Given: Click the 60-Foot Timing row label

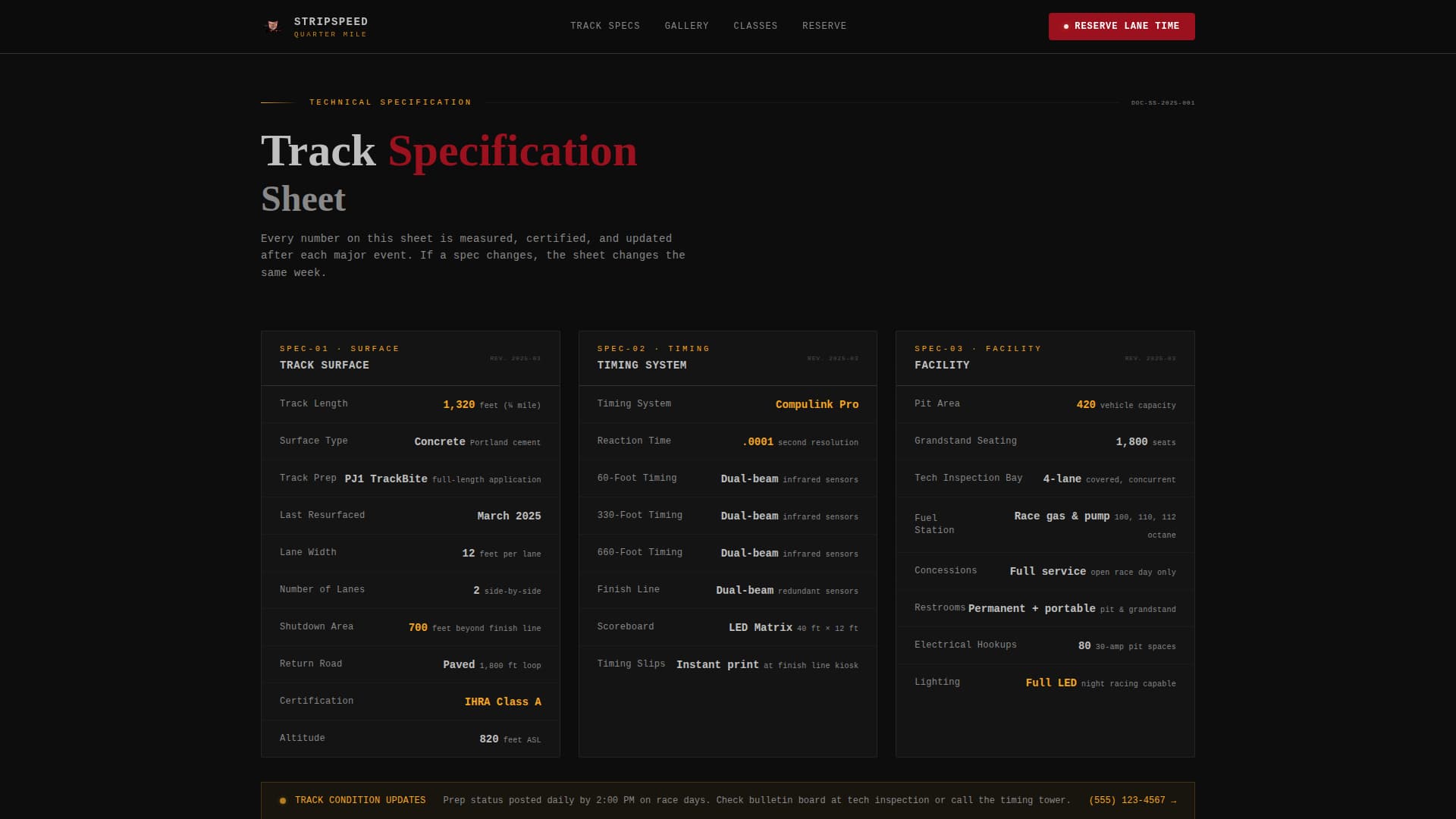Looking at the screenshot, I should point(637,478).
